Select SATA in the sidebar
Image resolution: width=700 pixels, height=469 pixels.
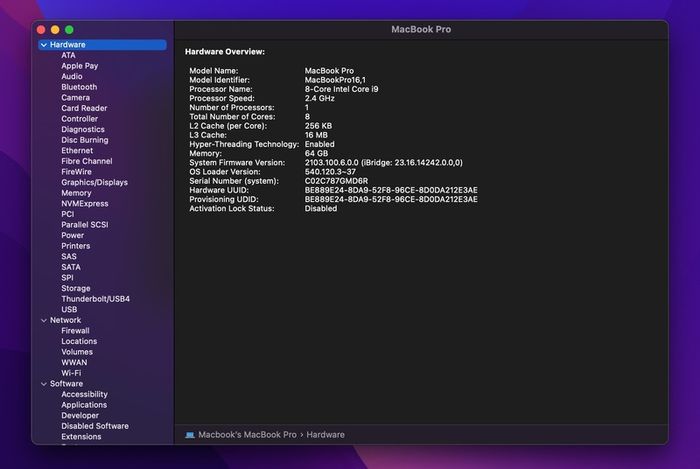tap(71, 267)
